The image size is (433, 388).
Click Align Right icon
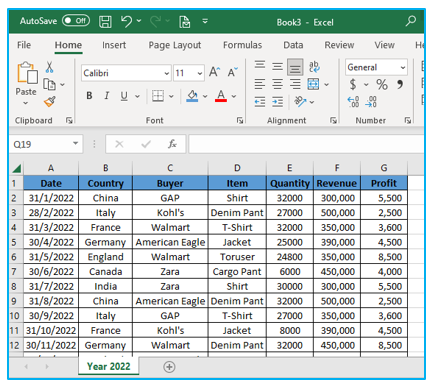click(295, 84)
